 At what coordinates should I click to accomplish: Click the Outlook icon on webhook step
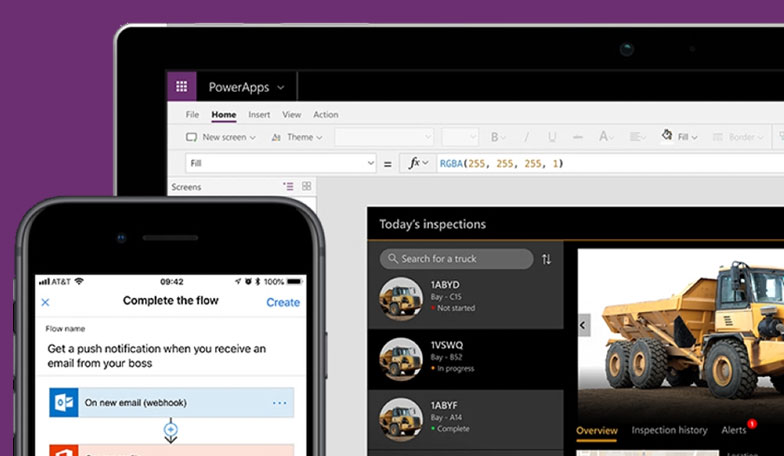64,403
